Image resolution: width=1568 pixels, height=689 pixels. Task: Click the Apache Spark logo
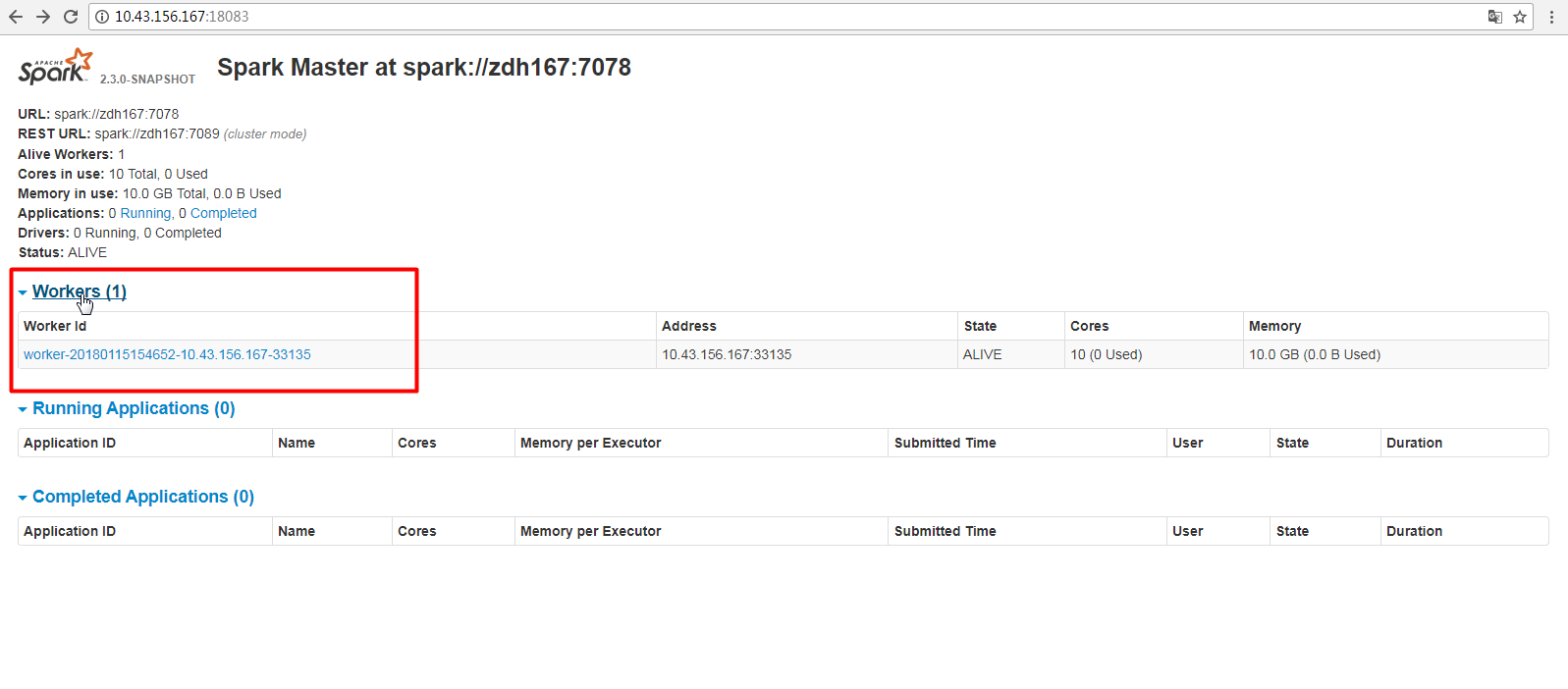click(x=56, y=67)
